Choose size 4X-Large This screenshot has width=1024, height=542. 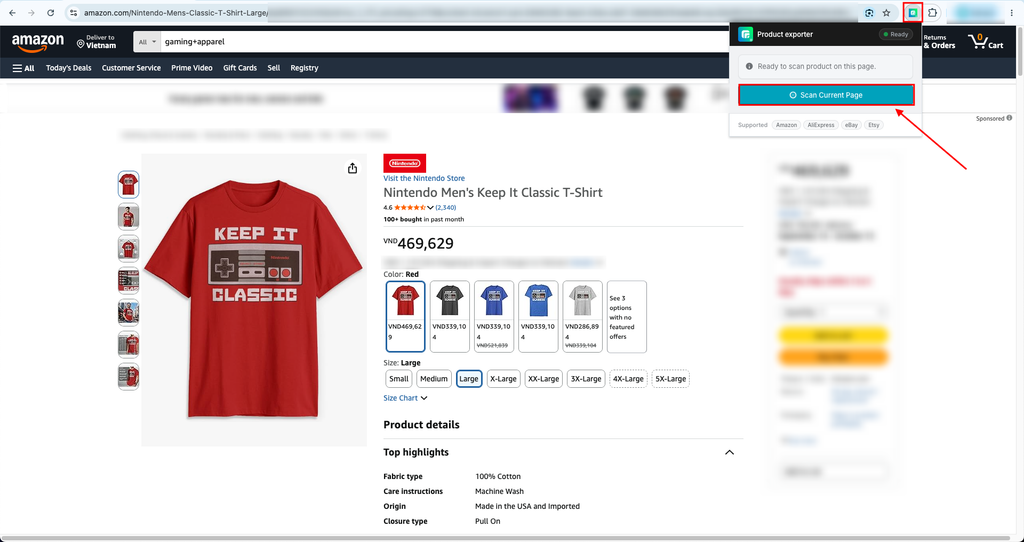[628, 379]
